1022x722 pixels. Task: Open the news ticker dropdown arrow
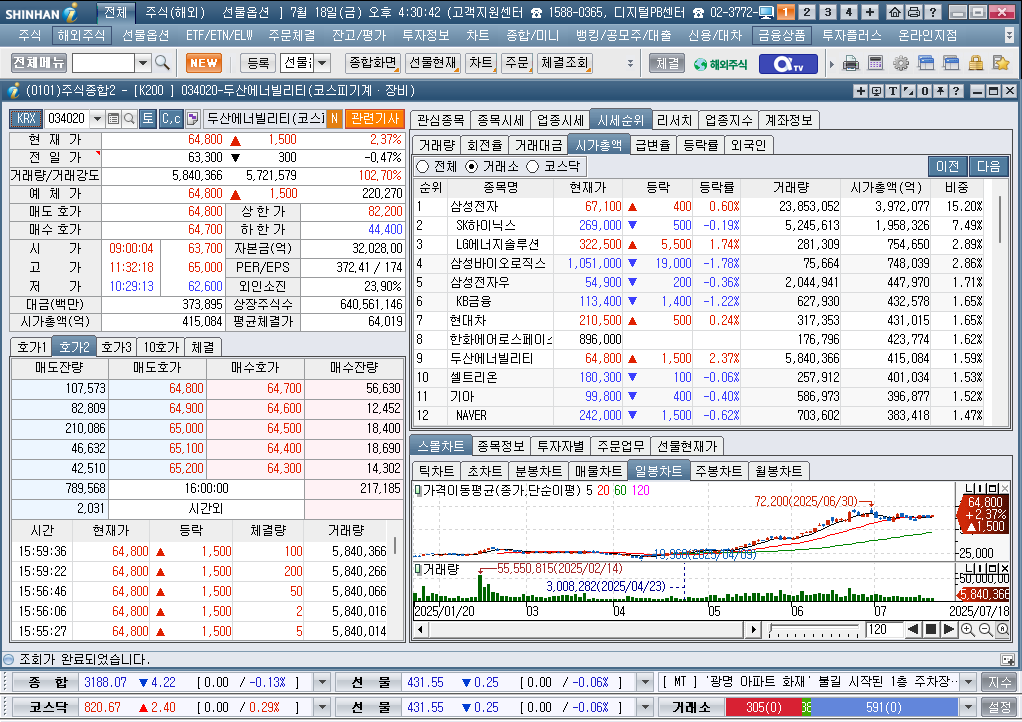pyautogui.click(x=969, y=682)
